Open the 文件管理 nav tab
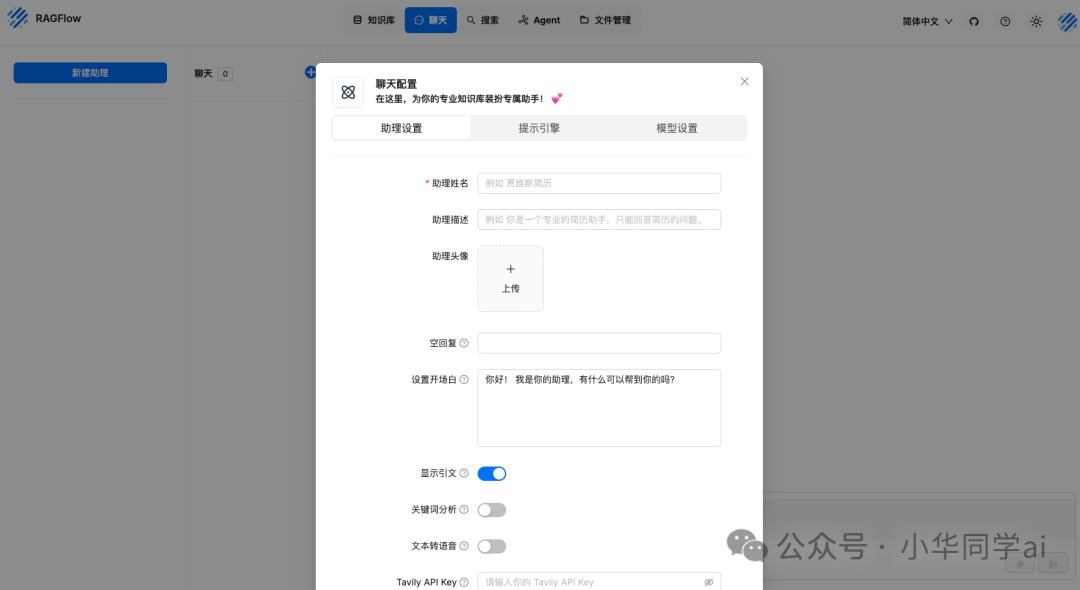Image resolution: width=1080 pixels, height=590 pixels. point(605,20)
